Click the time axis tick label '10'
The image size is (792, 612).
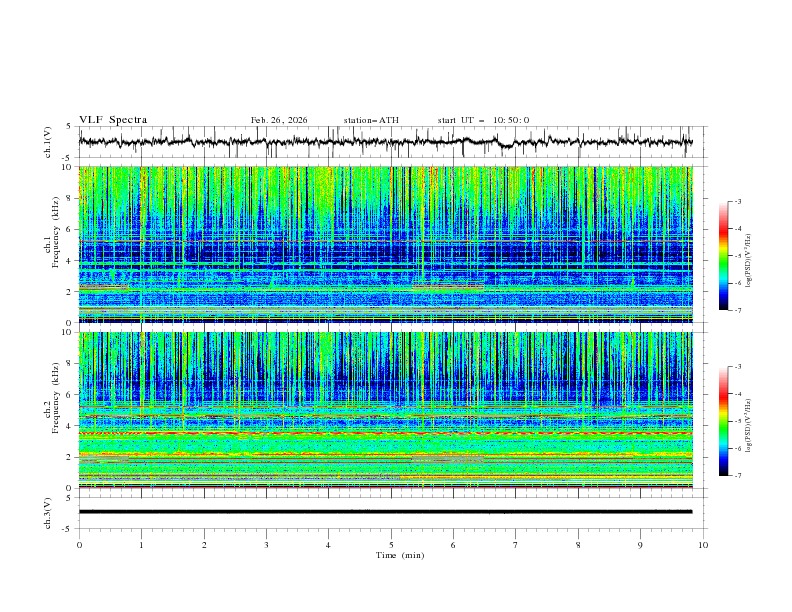click(x=703, y=545)
